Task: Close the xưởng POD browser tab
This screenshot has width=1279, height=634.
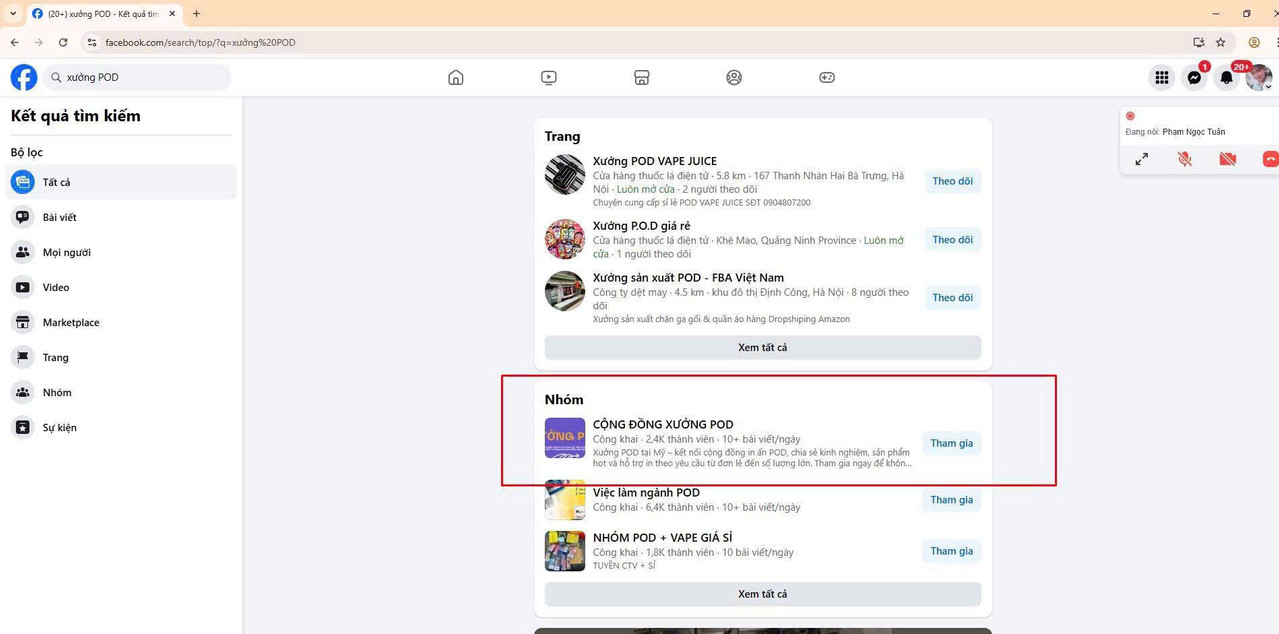Action: [x=172, y=14]
